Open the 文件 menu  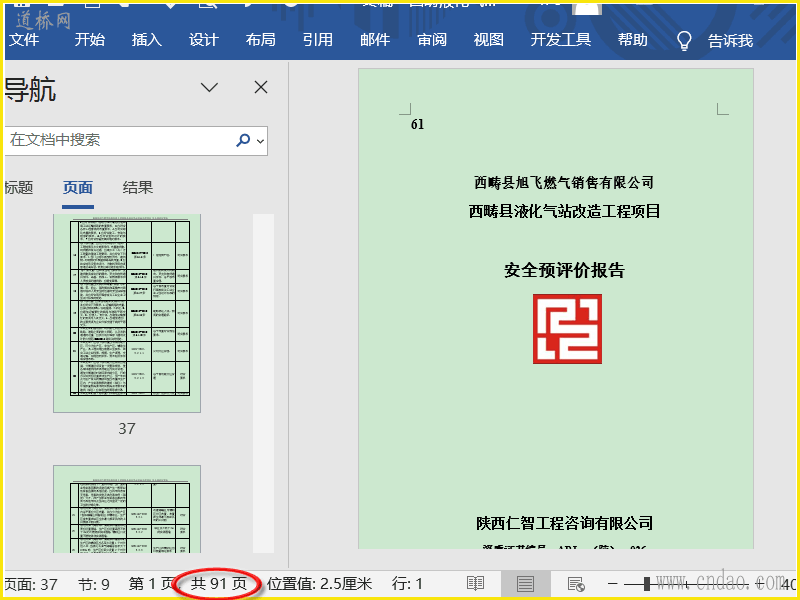coord(24,39)
